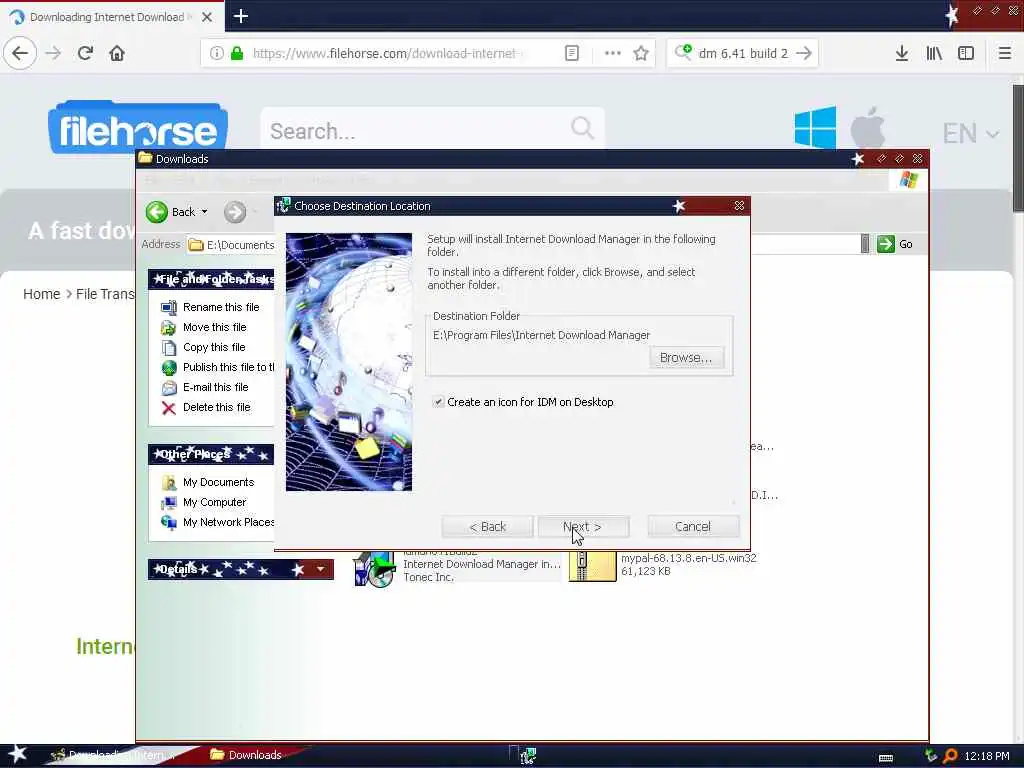Viewport: 1024px width, 768px height.
Task: Click the taskbar start star button
Action: 17,754
